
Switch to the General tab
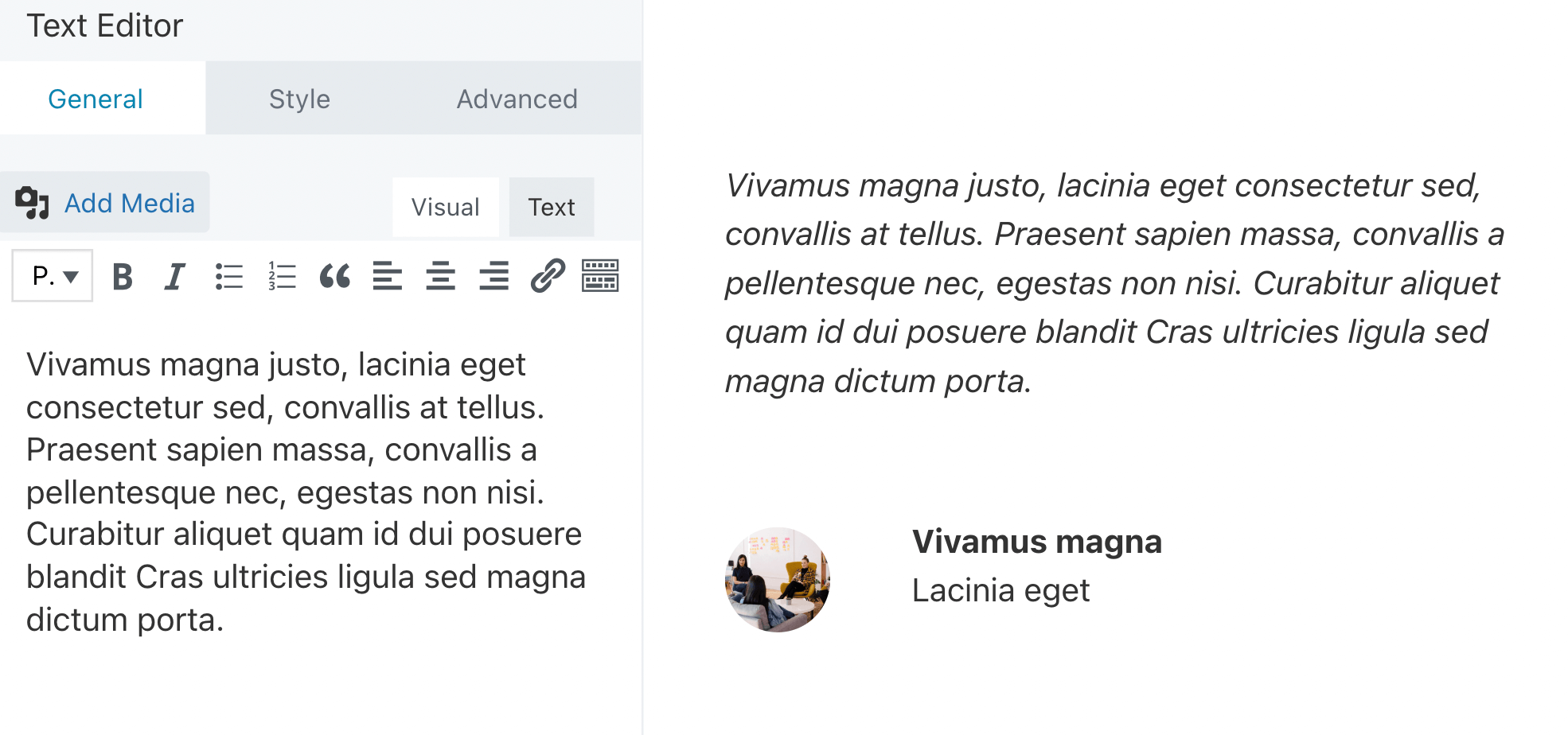96,99
